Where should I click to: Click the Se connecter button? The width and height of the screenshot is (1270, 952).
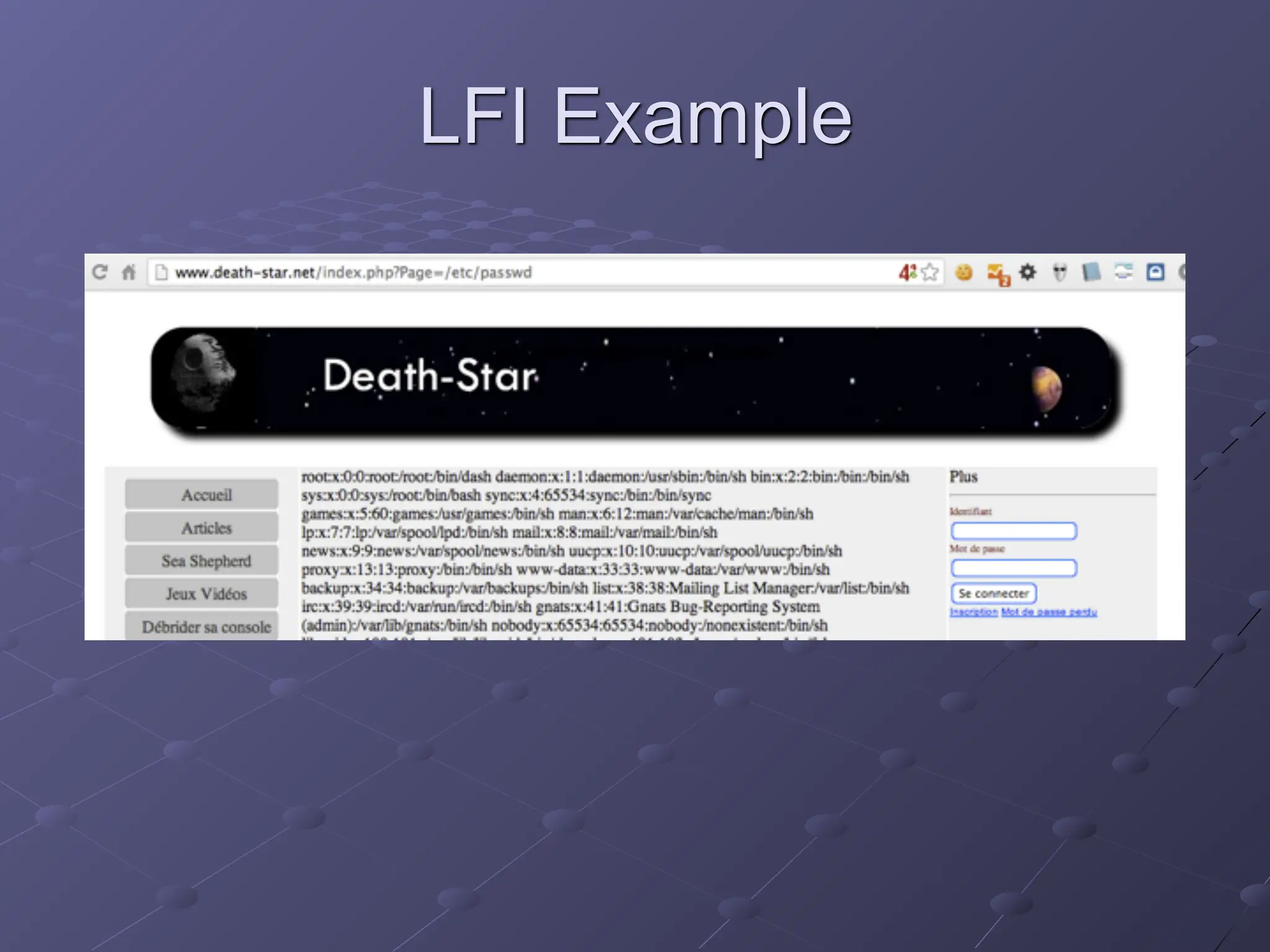coord(993,593)
